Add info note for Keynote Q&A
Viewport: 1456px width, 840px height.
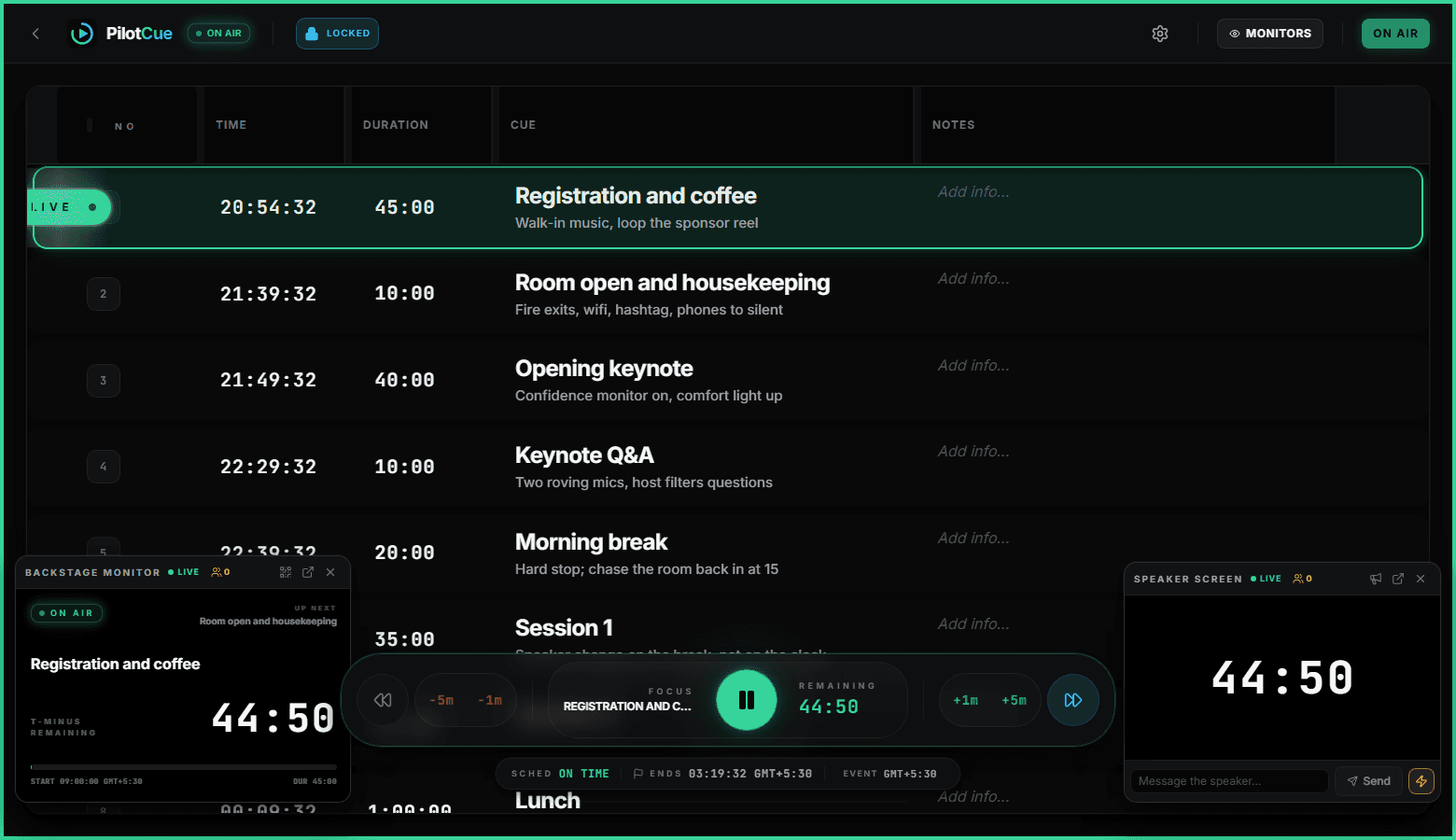point(973,452)
